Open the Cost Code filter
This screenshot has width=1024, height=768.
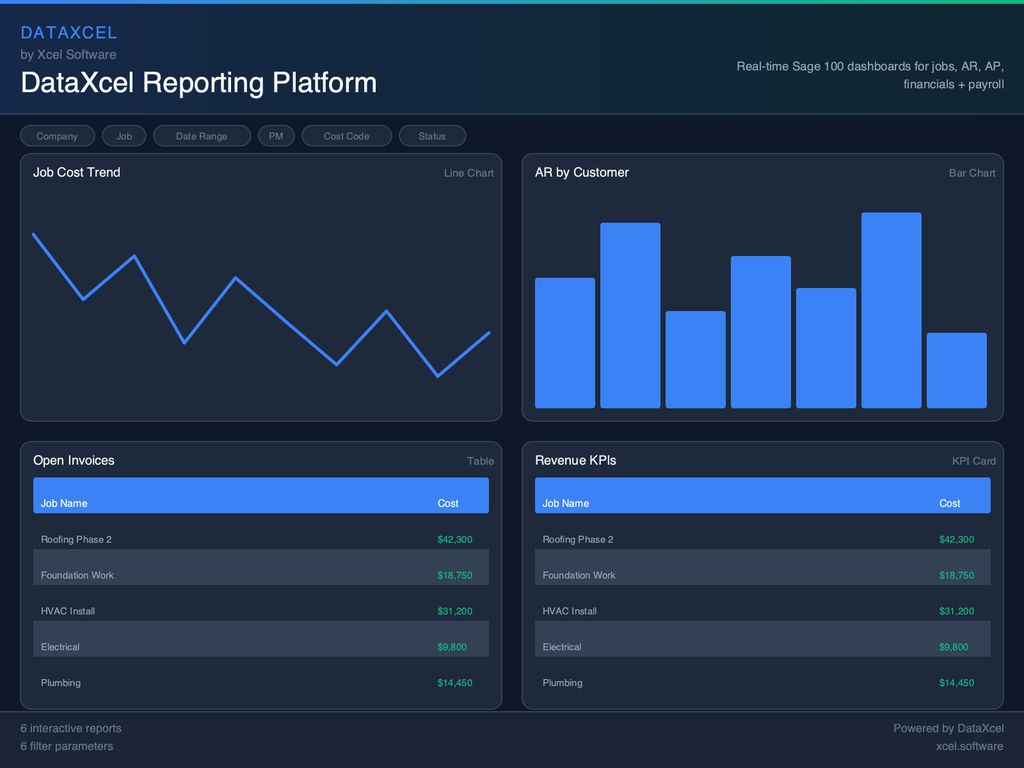(347, 135)
